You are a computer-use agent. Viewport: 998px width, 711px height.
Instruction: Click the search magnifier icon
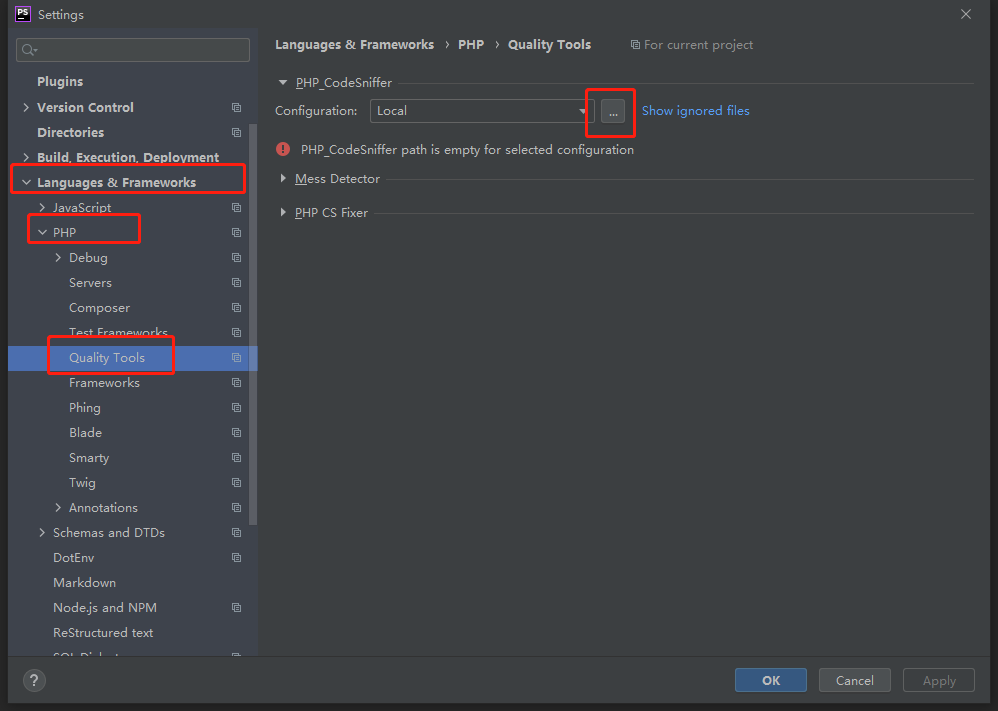click(x=29, y=50)
